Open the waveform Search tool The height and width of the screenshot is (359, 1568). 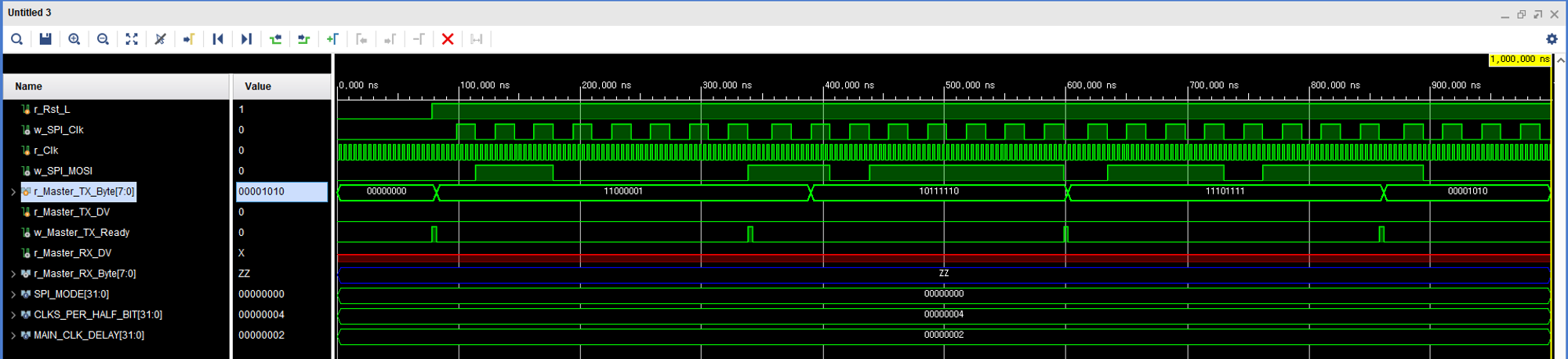click(16, 39)
